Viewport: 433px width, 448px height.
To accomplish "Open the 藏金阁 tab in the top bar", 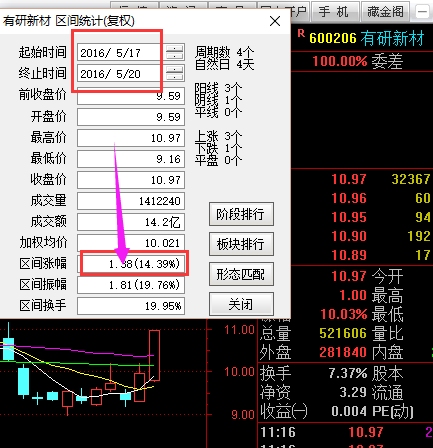I will 386,12.
